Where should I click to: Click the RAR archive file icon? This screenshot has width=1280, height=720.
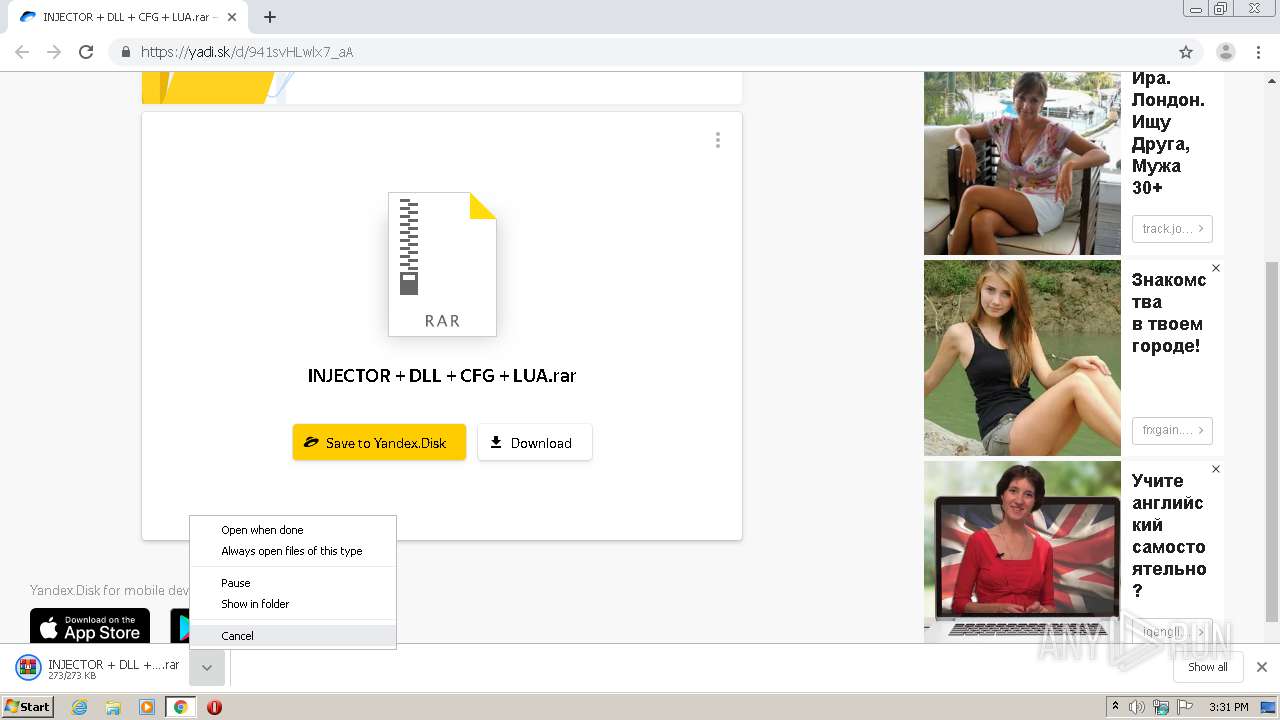[442, 264]
